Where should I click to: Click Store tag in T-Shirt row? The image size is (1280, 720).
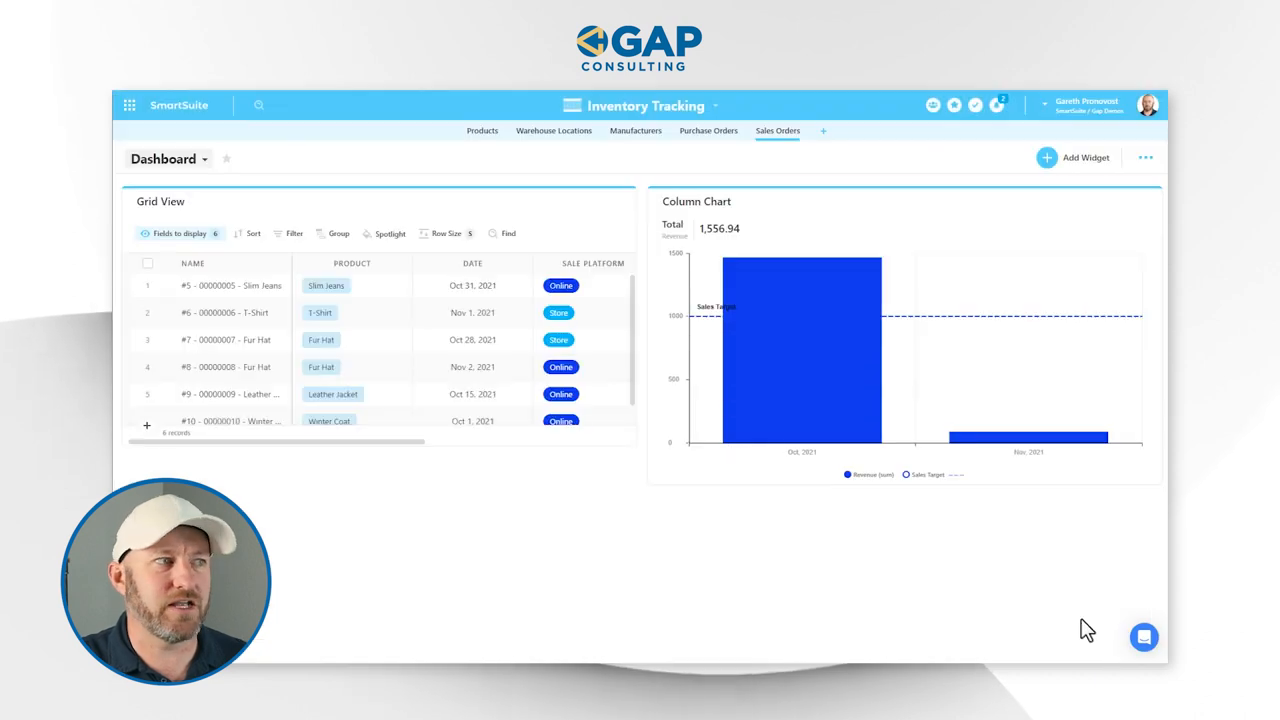point(558,313)
